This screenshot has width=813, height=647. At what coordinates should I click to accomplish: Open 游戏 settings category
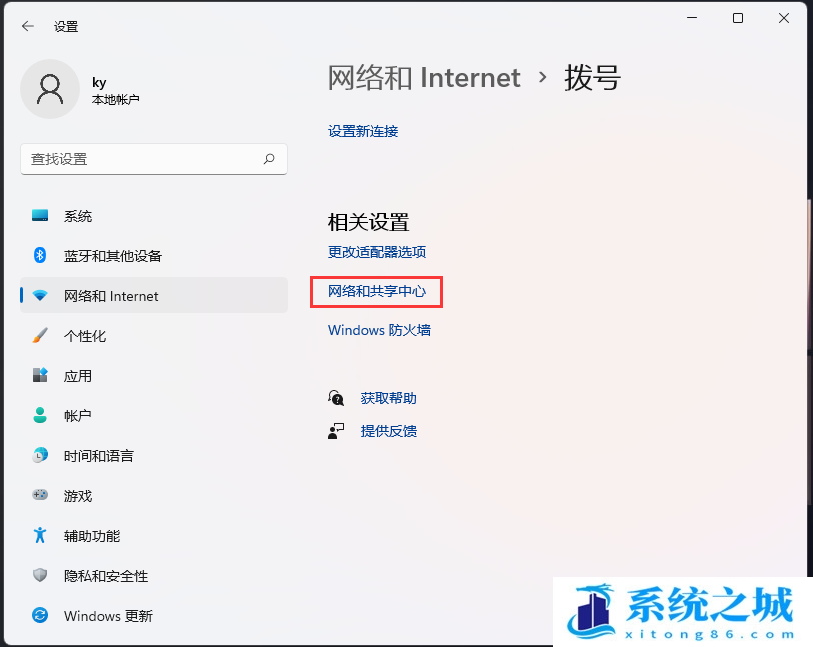point(153,495)
